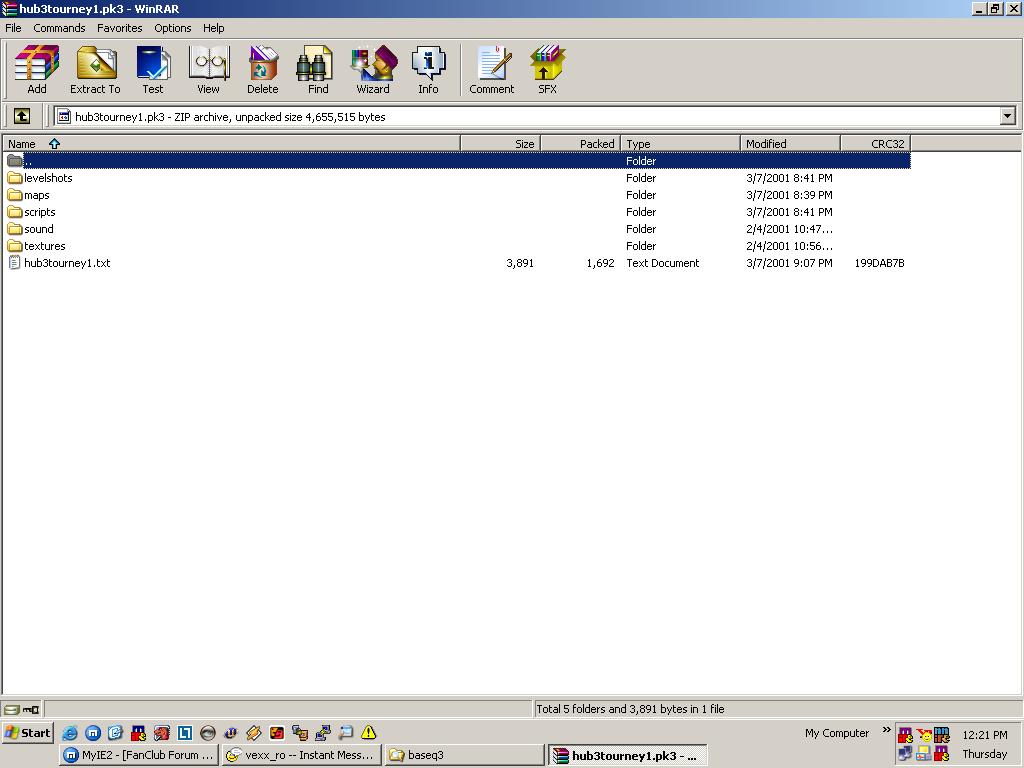Show archive Info
Image resolution: width=1024 pixels, height=768 pixels.
pos(428,69)
